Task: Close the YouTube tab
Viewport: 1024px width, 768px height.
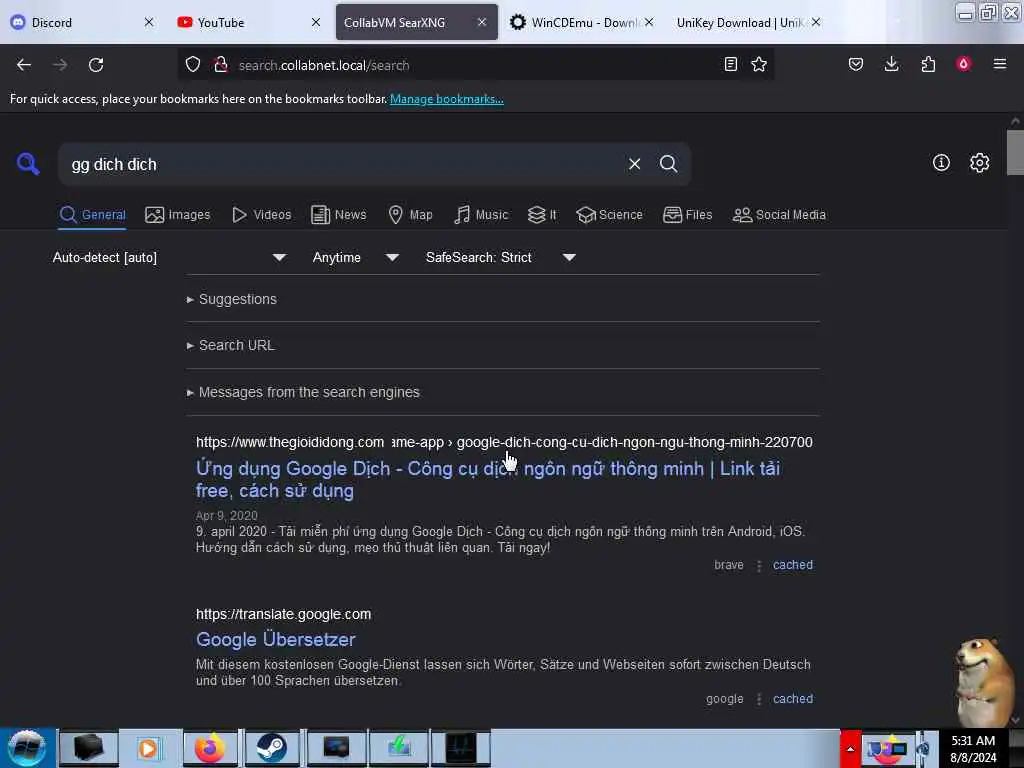Action: 315,22
